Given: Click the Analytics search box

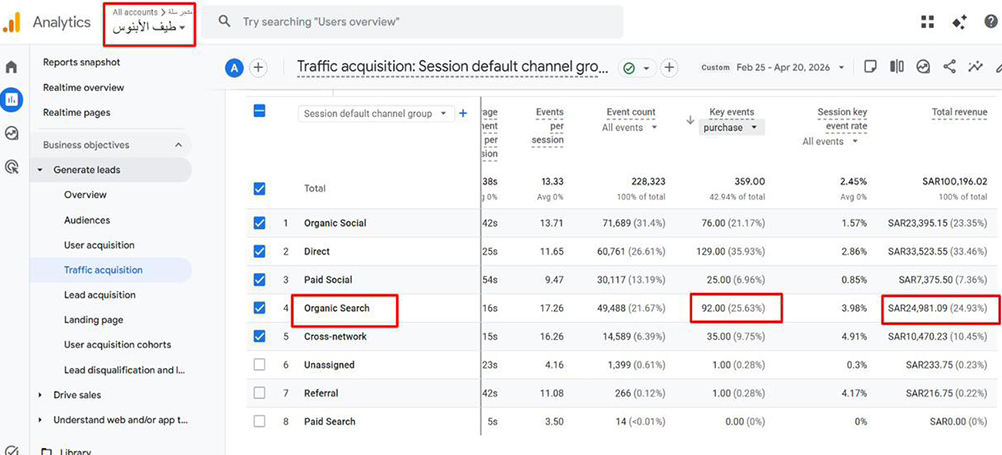Looking at the screenshot, I should [420, 22].
